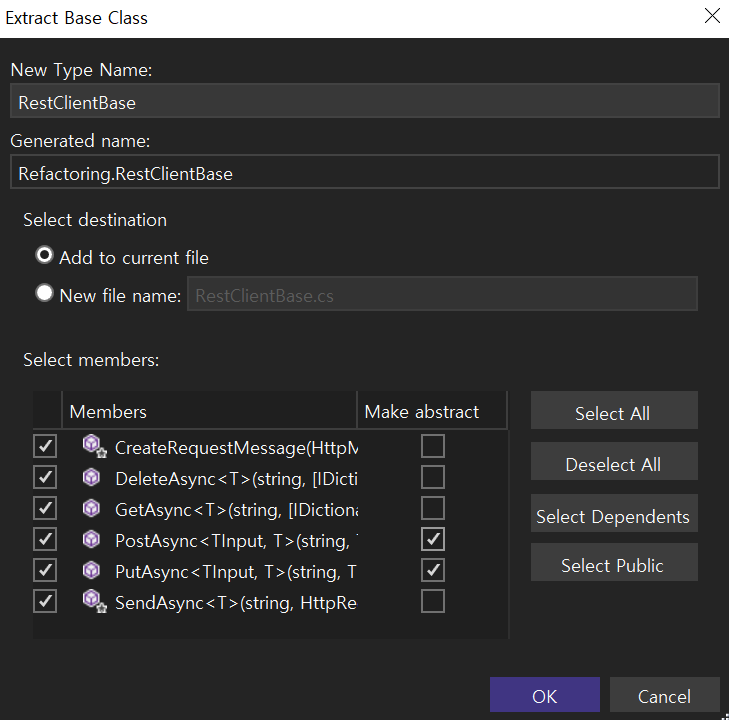Click the Select Public button
The image size is (729, 720).
click(x=613, y=565)
